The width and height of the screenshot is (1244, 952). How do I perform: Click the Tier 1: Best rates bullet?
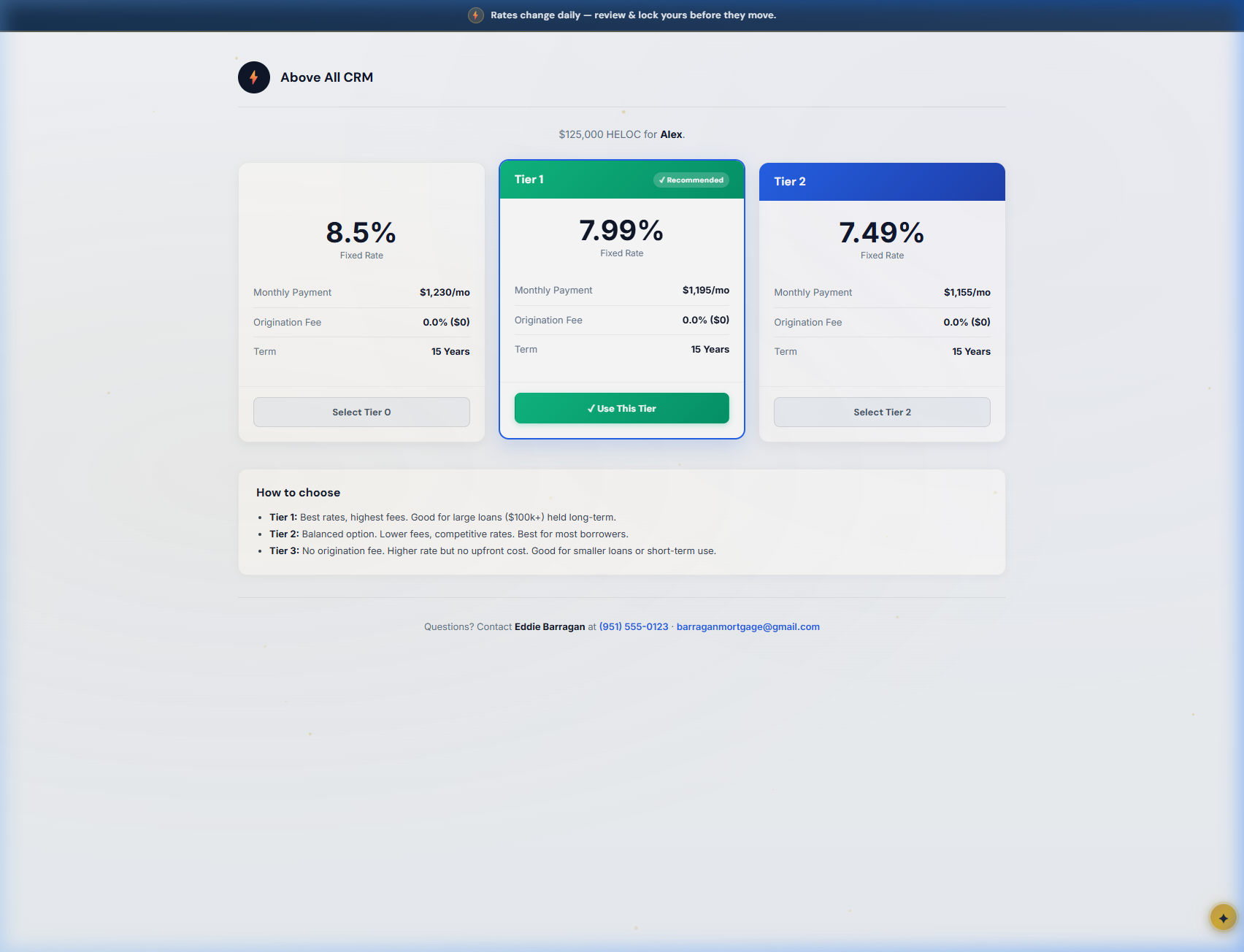(442, 517)
